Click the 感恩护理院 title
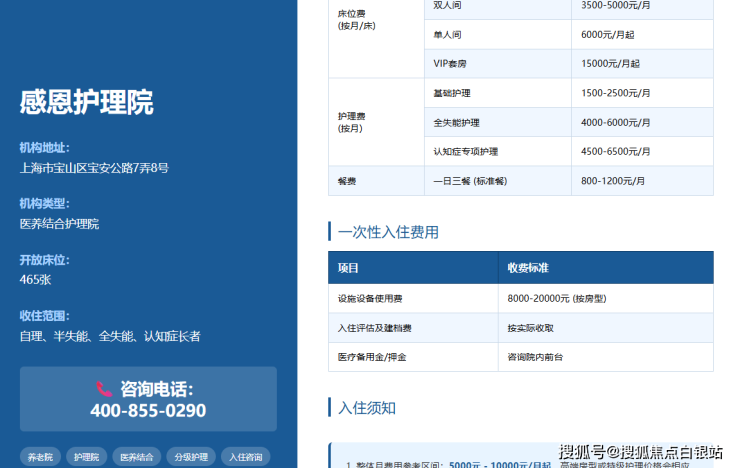740x468 pixels. 86,102
